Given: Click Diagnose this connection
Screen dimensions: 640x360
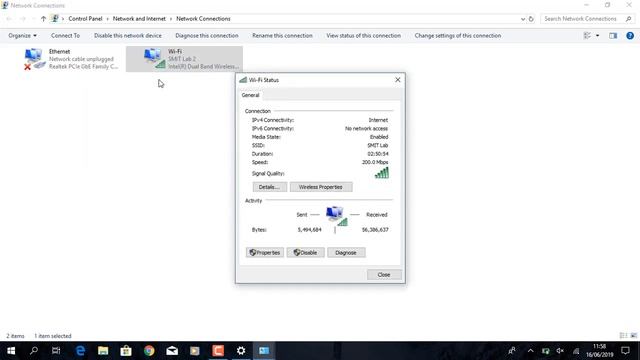Looking at the screenshot, I should (207, 36).
